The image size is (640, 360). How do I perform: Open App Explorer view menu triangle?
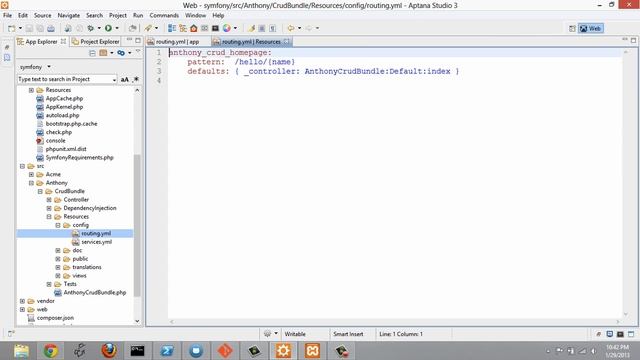[x=138, y=51]
